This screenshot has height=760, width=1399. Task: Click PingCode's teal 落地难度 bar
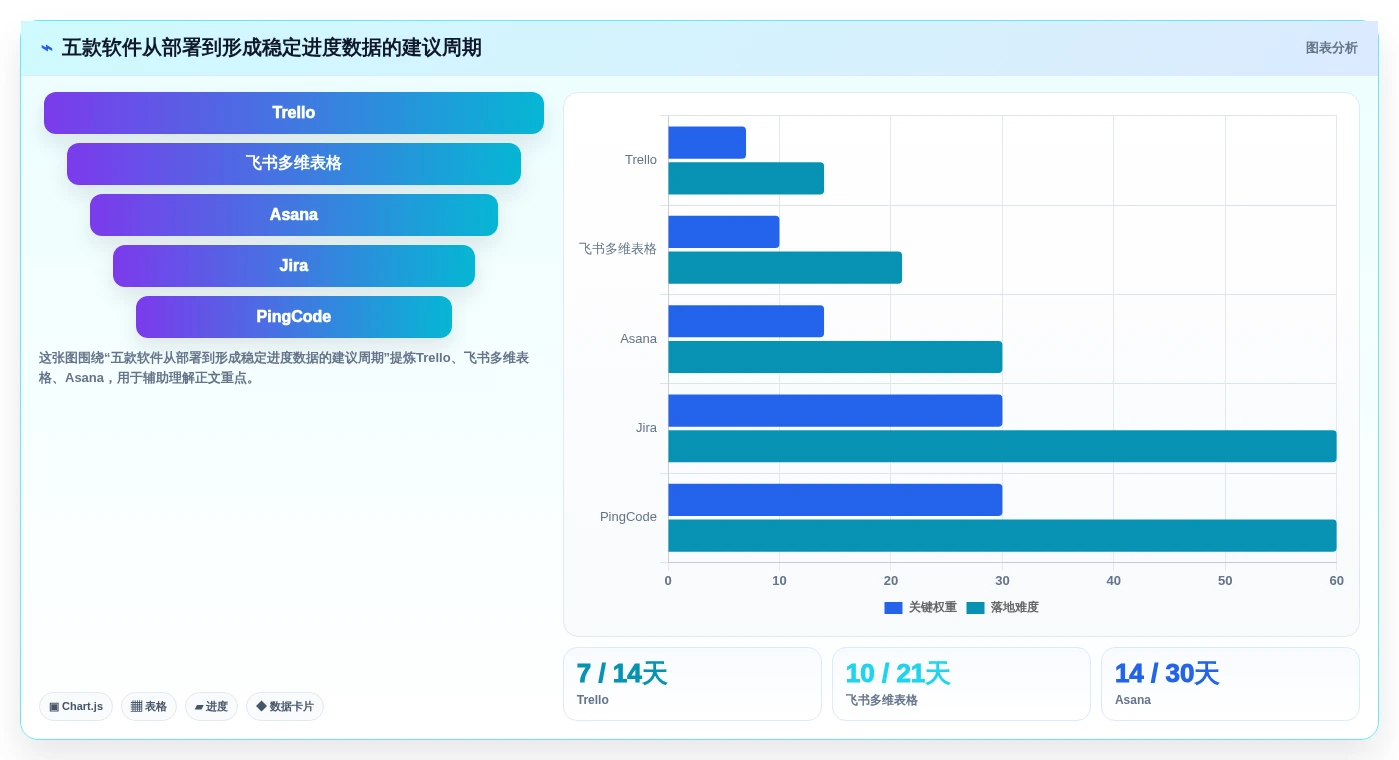point(1002,535)
